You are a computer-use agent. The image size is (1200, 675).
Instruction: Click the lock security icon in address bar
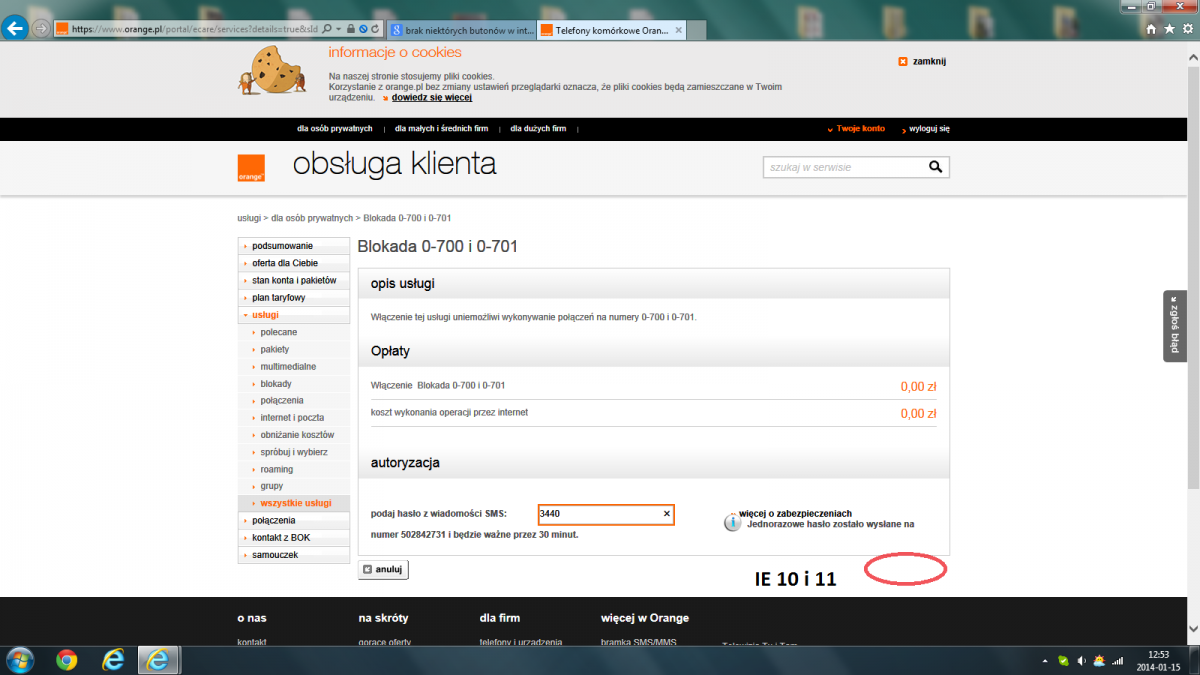coord(350,29)
